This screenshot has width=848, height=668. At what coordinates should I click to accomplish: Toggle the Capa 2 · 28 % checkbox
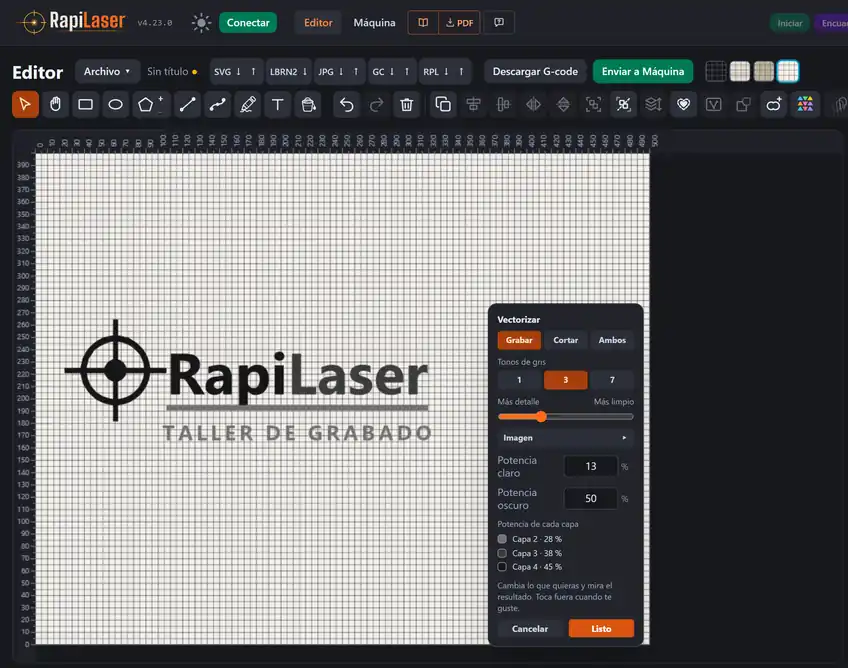tap(502, 539)
